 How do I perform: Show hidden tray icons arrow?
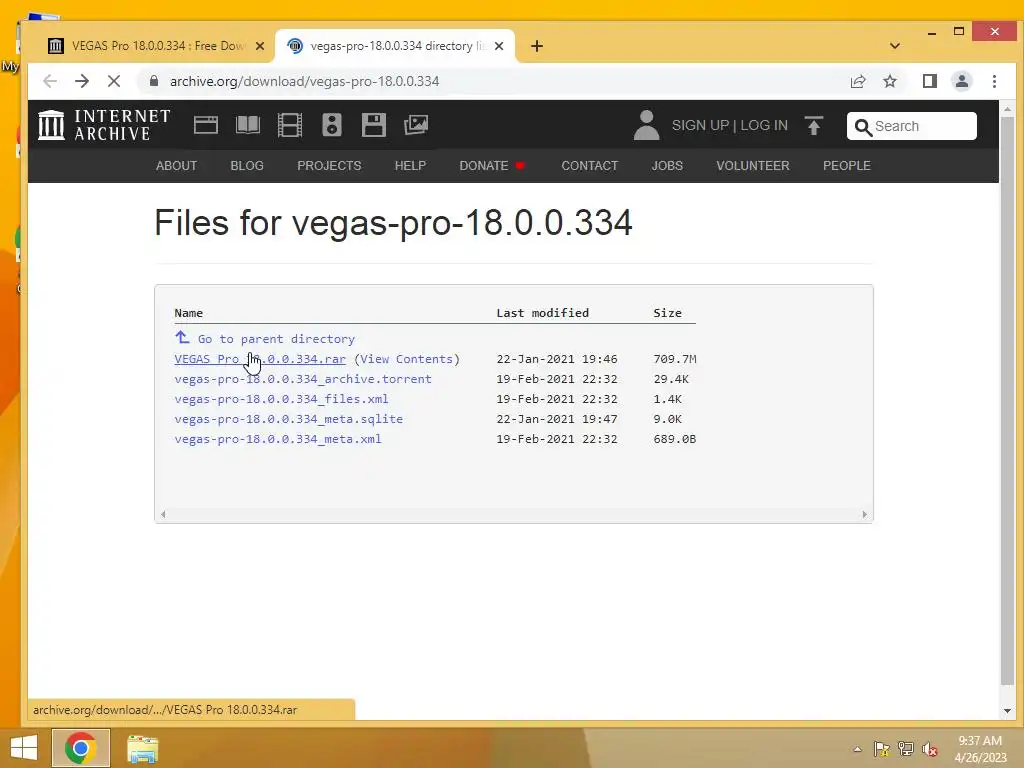pos(857,749)
